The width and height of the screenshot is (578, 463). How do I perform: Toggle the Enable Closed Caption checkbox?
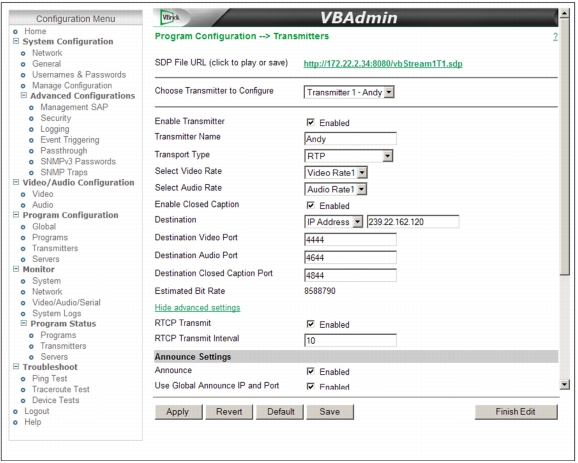[x=311, y=205]
